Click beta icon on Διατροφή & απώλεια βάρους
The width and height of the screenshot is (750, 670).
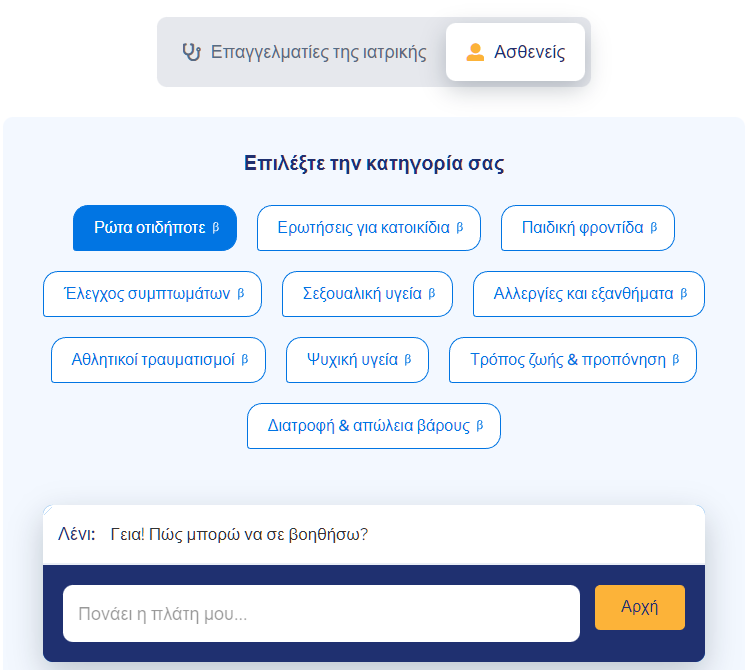point(480,426)
